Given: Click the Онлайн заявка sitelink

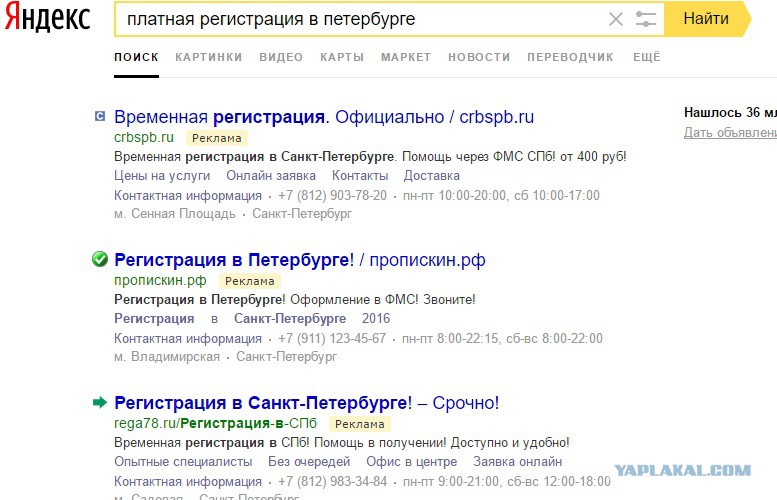Looking at the screenshot, I should pyautogui.click(x=271, y=175).
